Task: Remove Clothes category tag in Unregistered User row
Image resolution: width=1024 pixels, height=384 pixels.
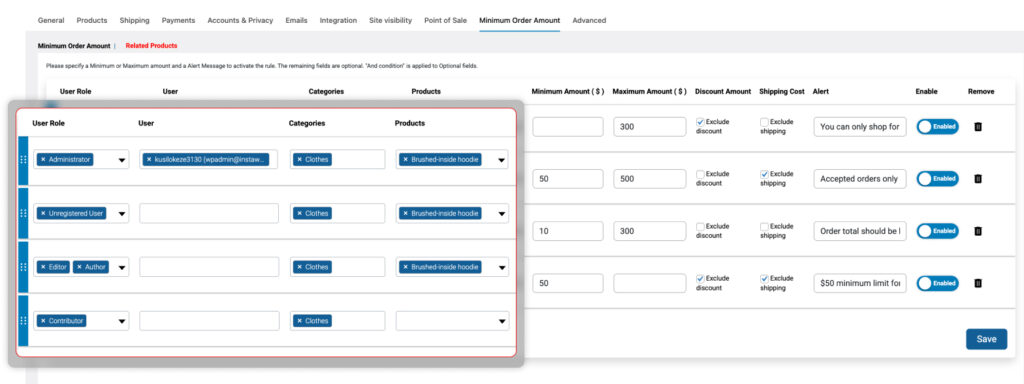Action: point(300,213)
